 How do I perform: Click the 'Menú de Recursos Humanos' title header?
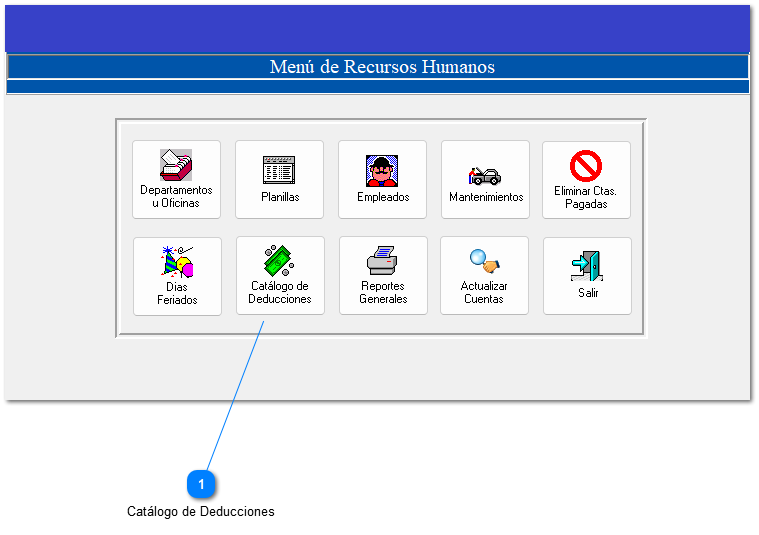click(381, 67)
